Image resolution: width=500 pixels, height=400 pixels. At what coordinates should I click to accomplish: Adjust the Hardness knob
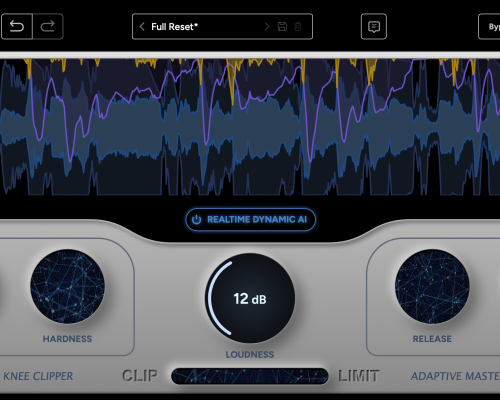click(x=67, y=287)
